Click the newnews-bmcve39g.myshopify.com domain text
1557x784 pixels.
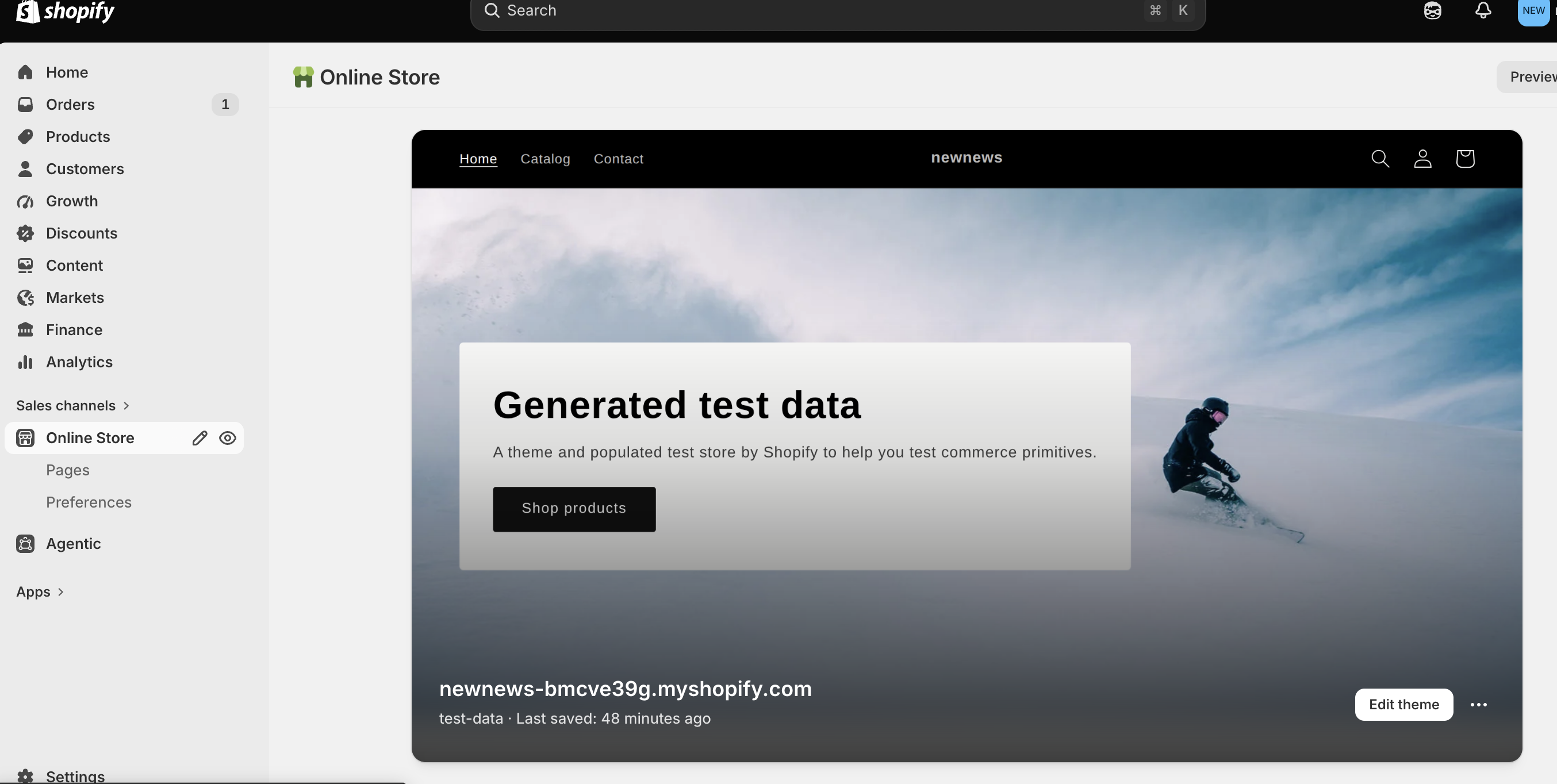click(x=625, y=689)
